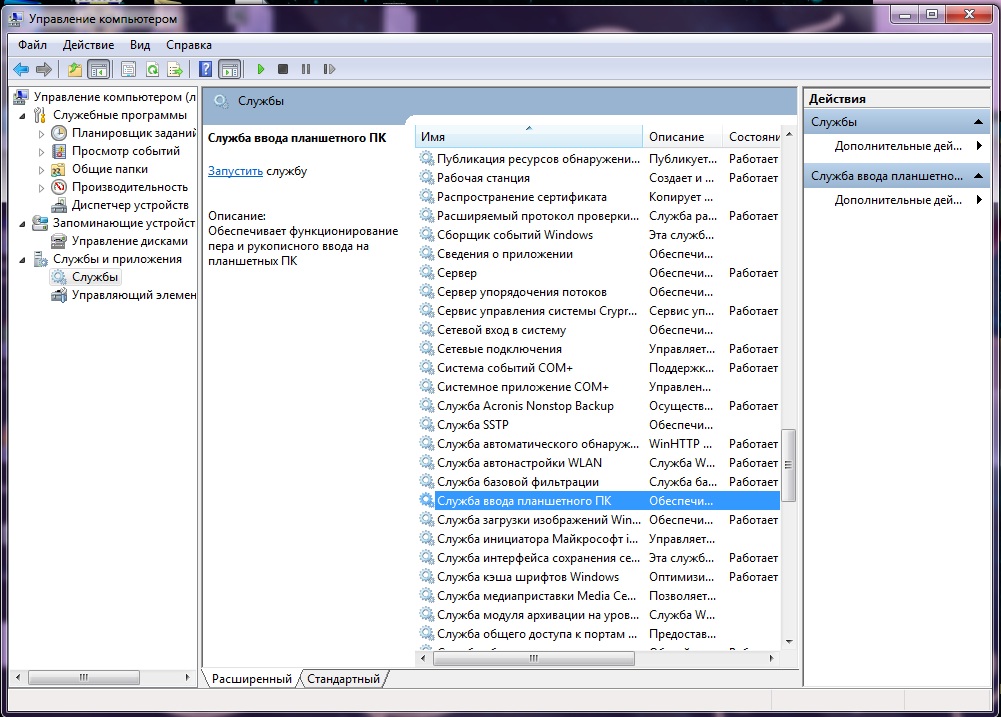Screen dimensions: 1001x717
Task: Select Диспетчер устройств in the tree
Action: pos(129,205)
